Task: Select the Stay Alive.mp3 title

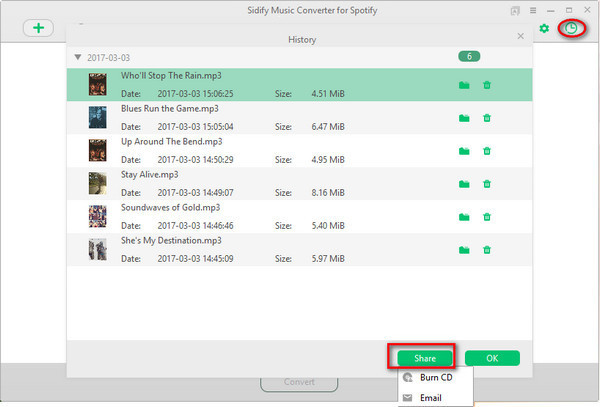Action: pos(150,175)
